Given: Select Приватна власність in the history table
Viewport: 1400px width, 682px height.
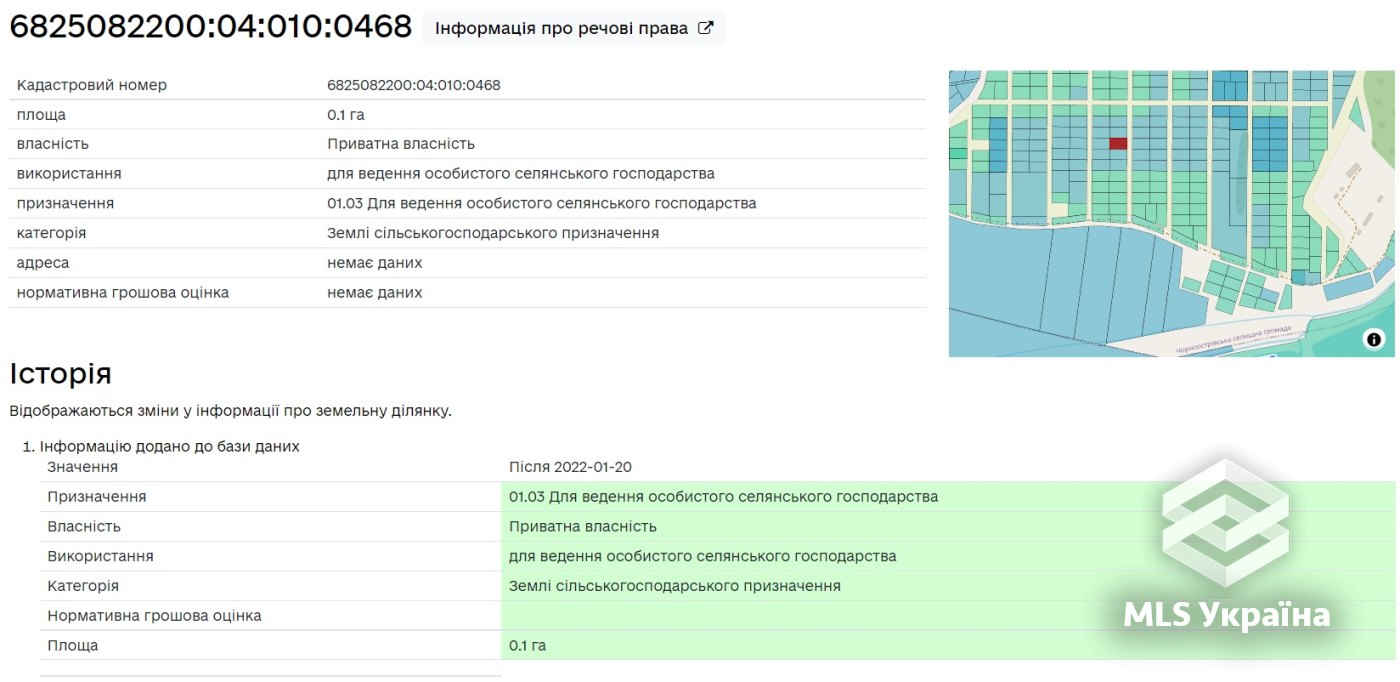Looking at the screenshot, I should click(x=583, y=526).
